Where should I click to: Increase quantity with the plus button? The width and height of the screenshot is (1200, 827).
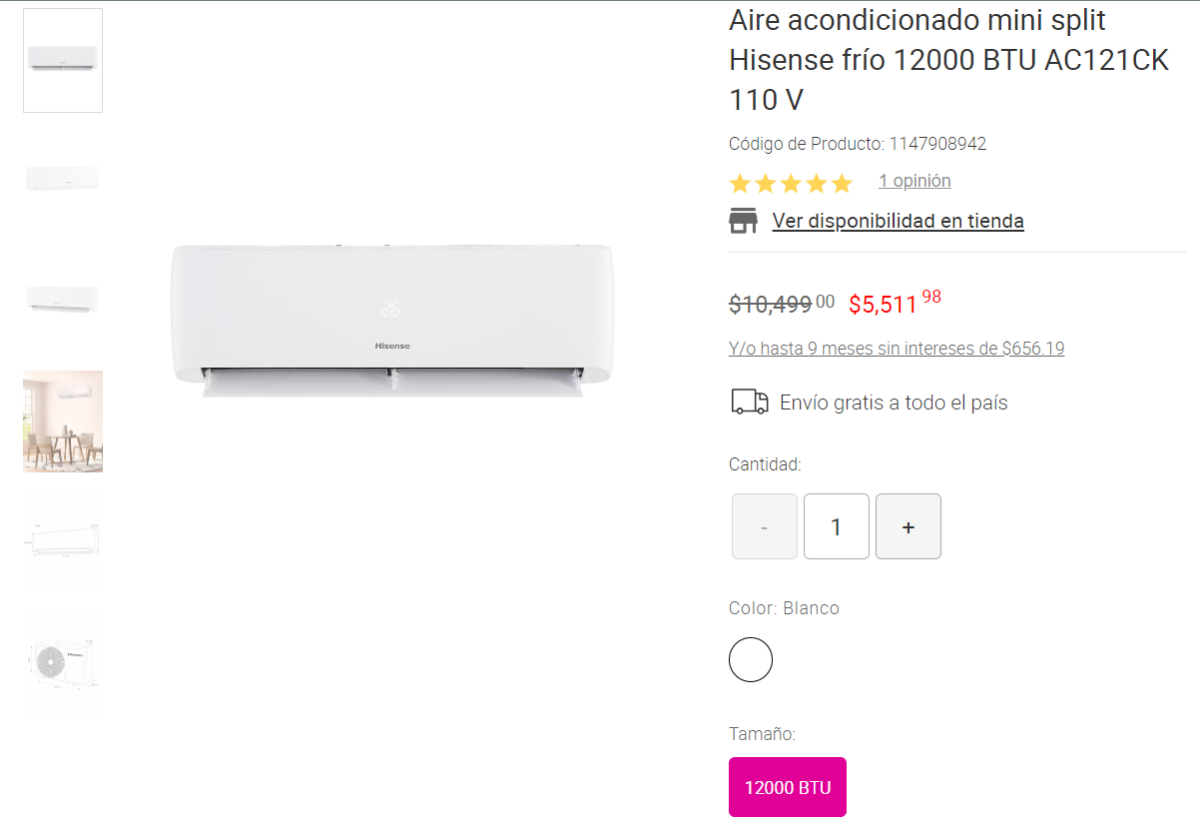[x=908, y=526]
